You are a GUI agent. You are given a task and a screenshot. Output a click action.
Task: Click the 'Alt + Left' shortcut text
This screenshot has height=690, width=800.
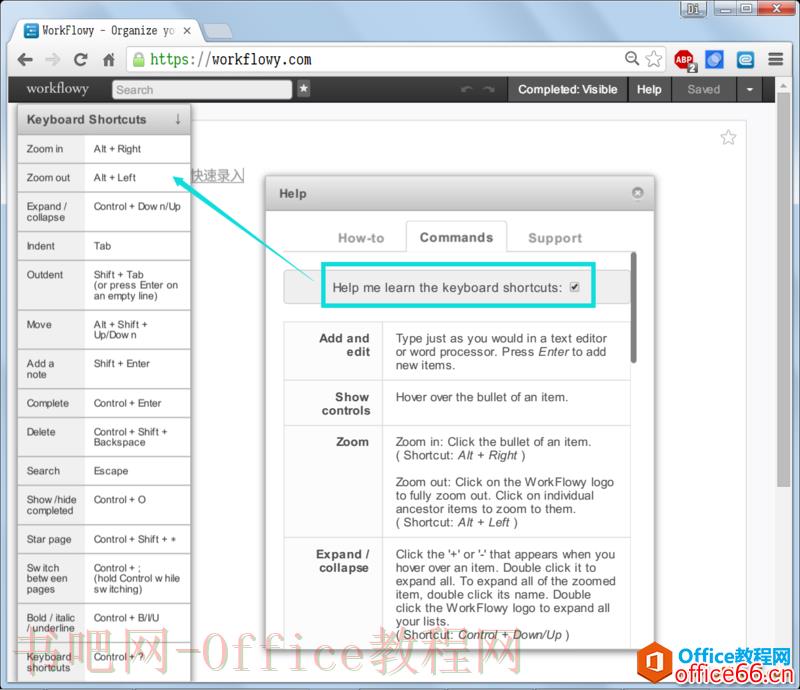pyautogui.click(x=115, y=178)
